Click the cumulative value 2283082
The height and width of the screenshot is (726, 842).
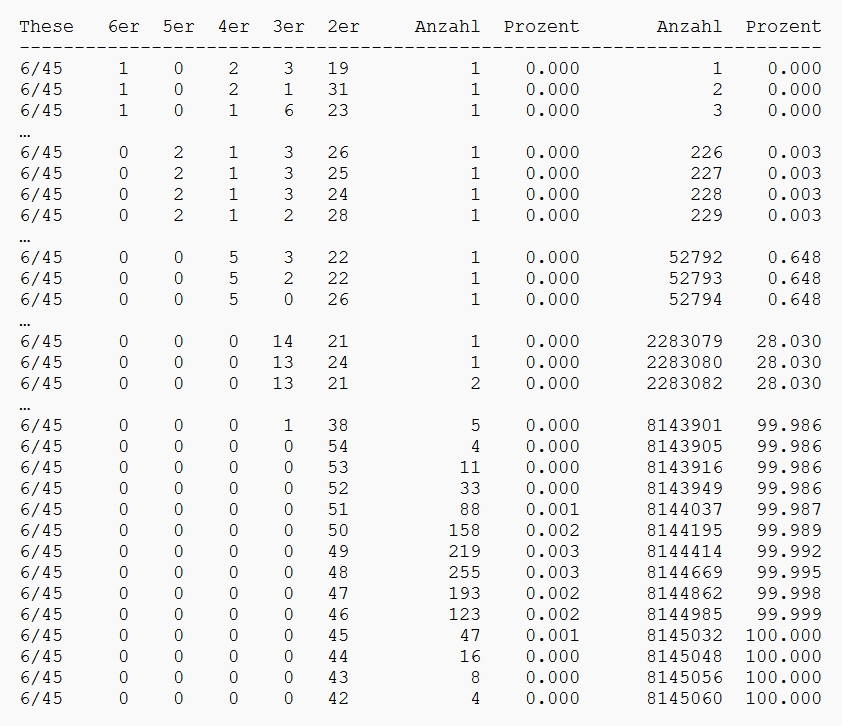pos(684,383)
